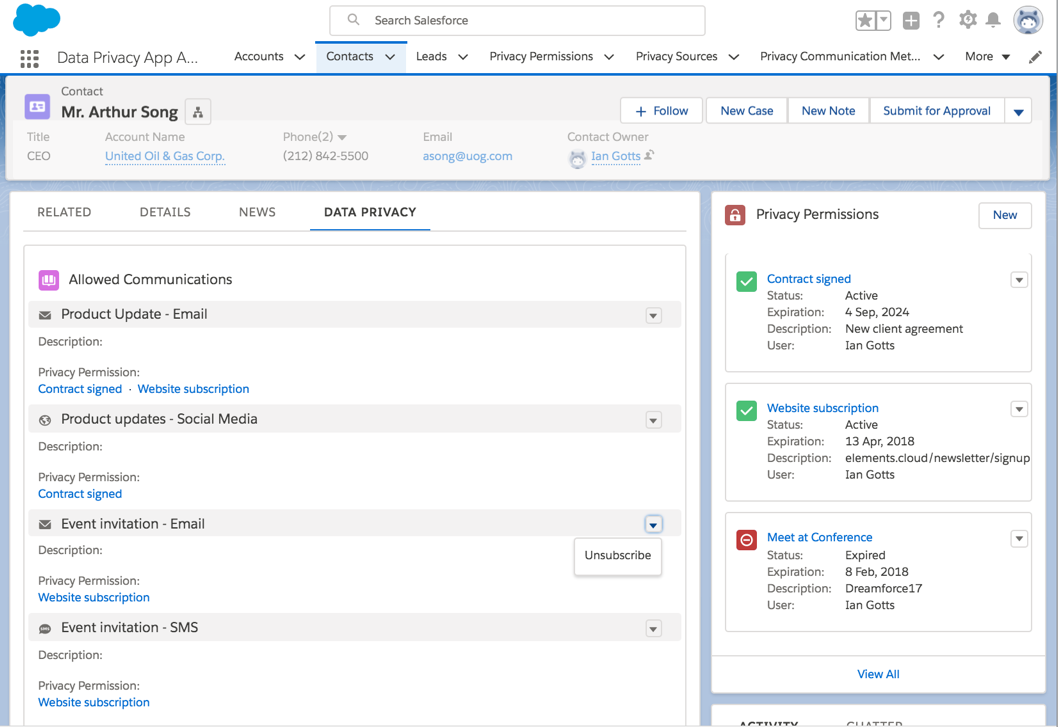Open the Ian Gotts contact owner link
This screenshot has width=1058, height=727.
tap(615, 156)
